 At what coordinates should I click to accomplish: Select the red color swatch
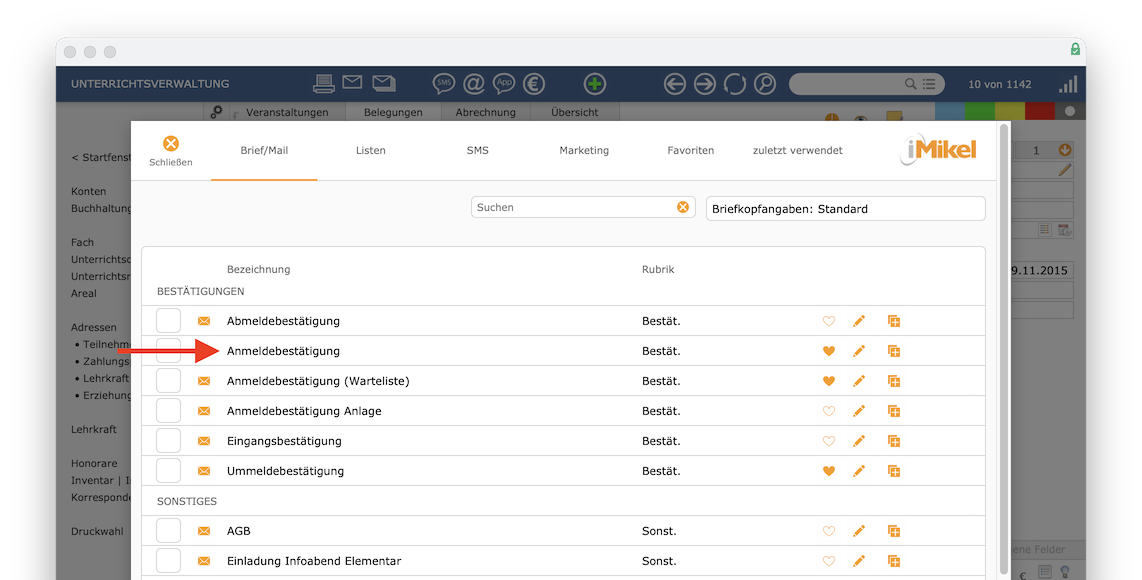point(1039,111)
